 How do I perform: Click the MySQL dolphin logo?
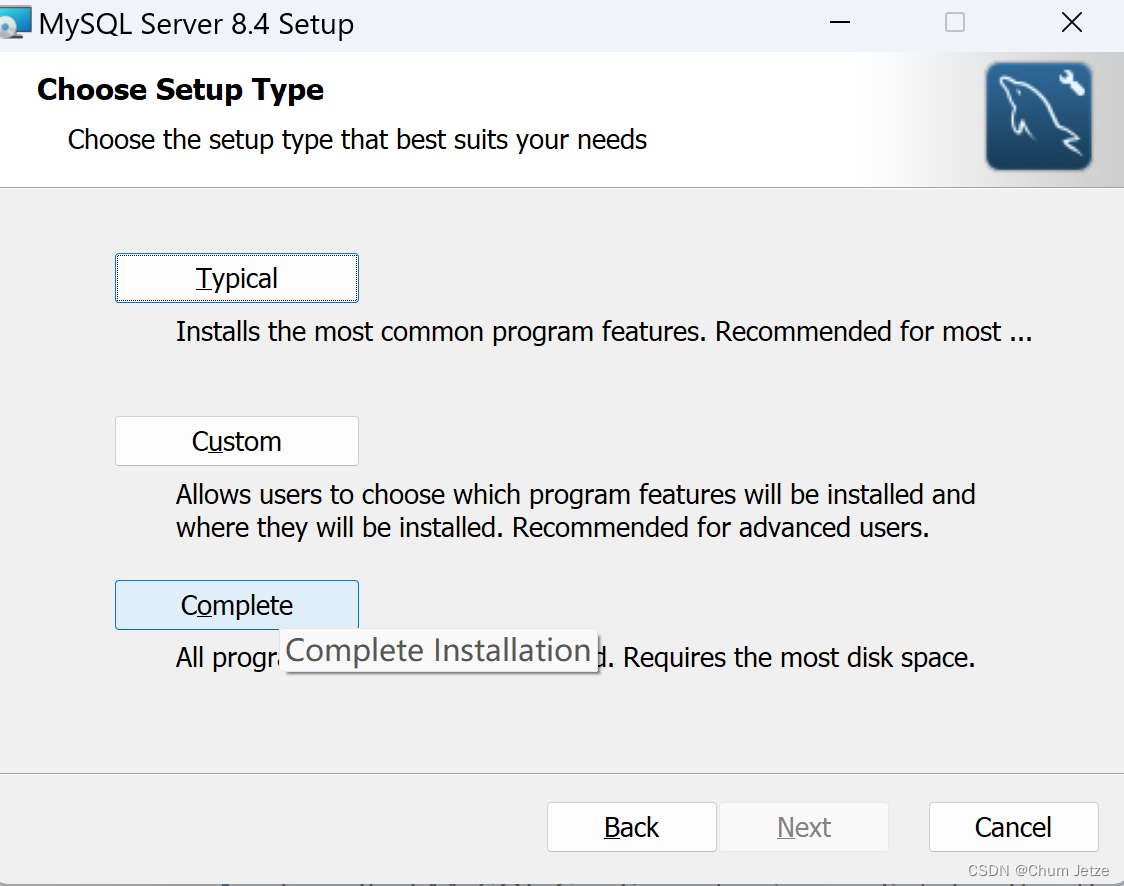tap(1038, 116)
